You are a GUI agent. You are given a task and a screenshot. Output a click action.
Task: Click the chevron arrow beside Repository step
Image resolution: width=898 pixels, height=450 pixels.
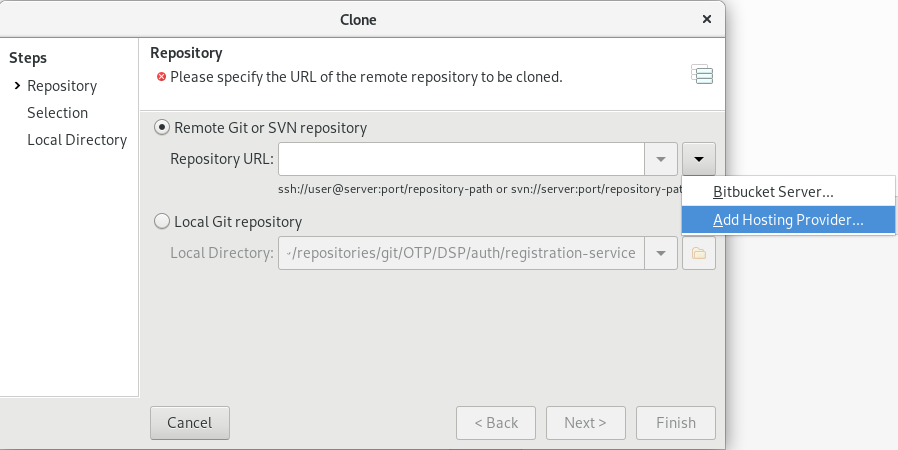pyautogui.click(x=17, y=85)
